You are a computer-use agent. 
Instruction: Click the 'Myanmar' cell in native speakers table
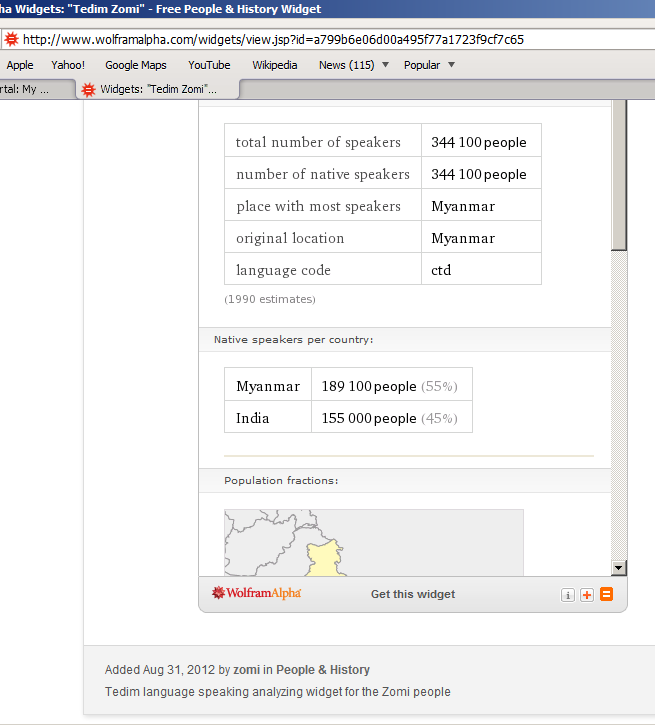pos(268,386)
